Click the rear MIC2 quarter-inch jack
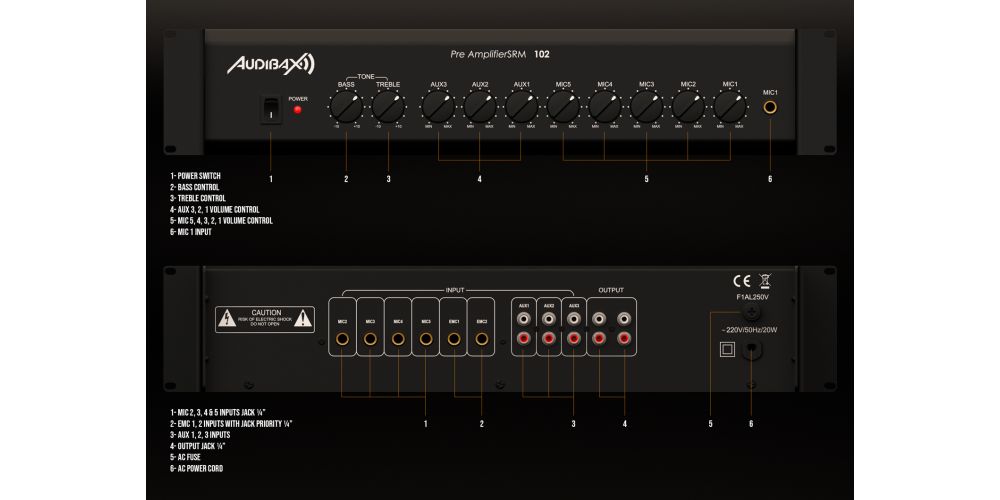 click(x=342, y=339)
